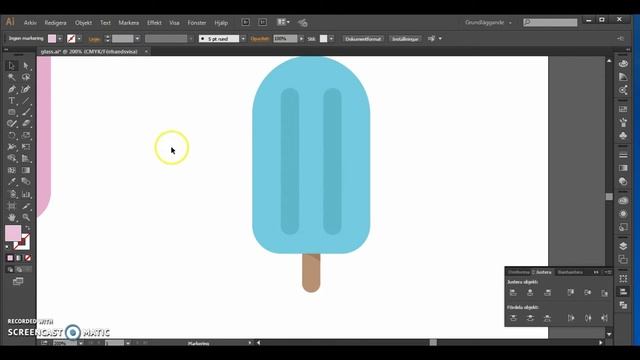Close the glass.ai document tab
640x360 pixels.
pyautogui.click(x=146, y=52)
